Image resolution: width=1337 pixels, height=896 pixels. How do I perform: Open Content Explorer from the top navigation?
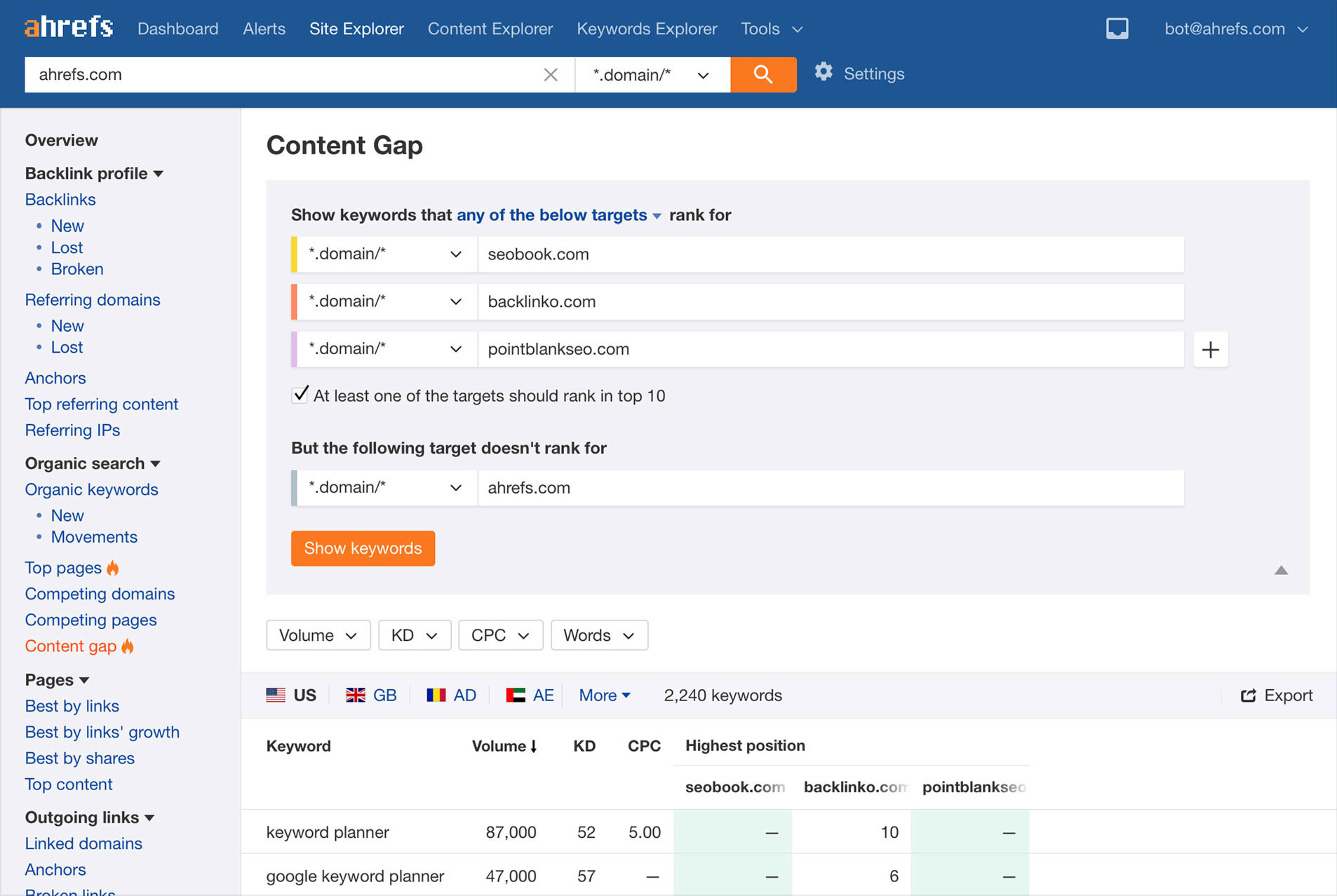pyautogui.click(x=490, y=29)
